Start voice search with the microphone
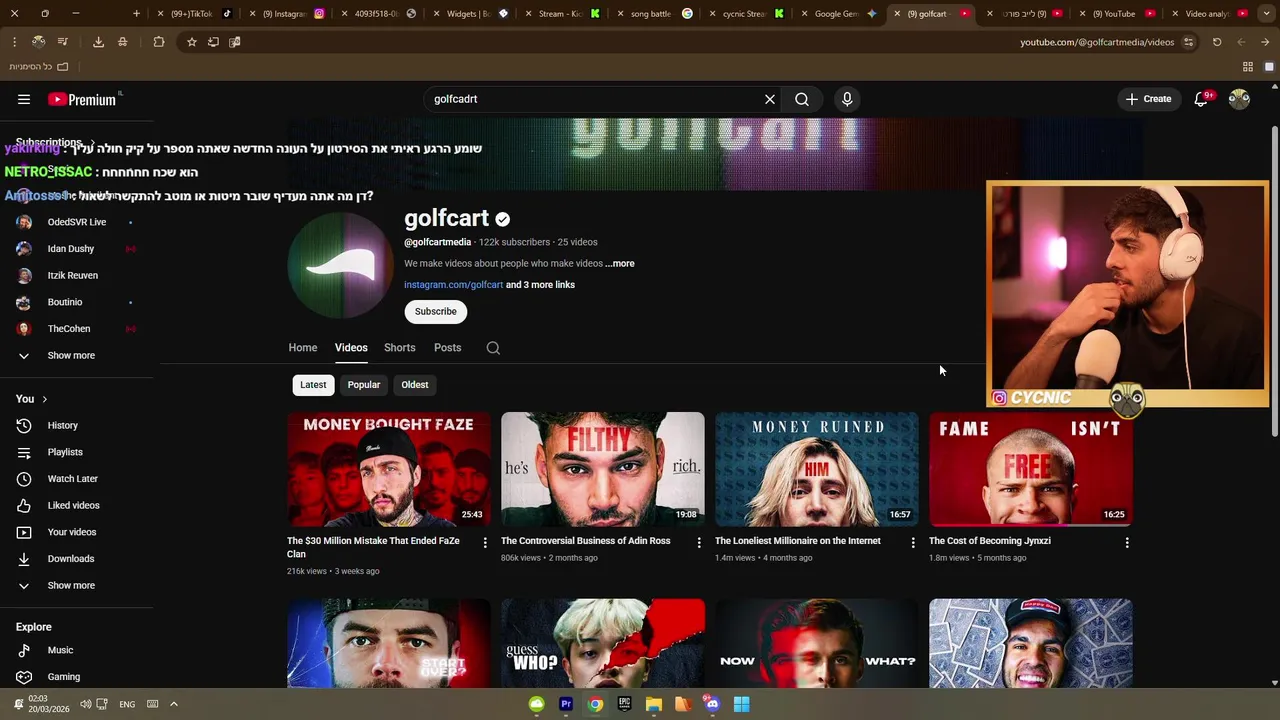Viewport: 1280px width, 720px height. [847, 99]
